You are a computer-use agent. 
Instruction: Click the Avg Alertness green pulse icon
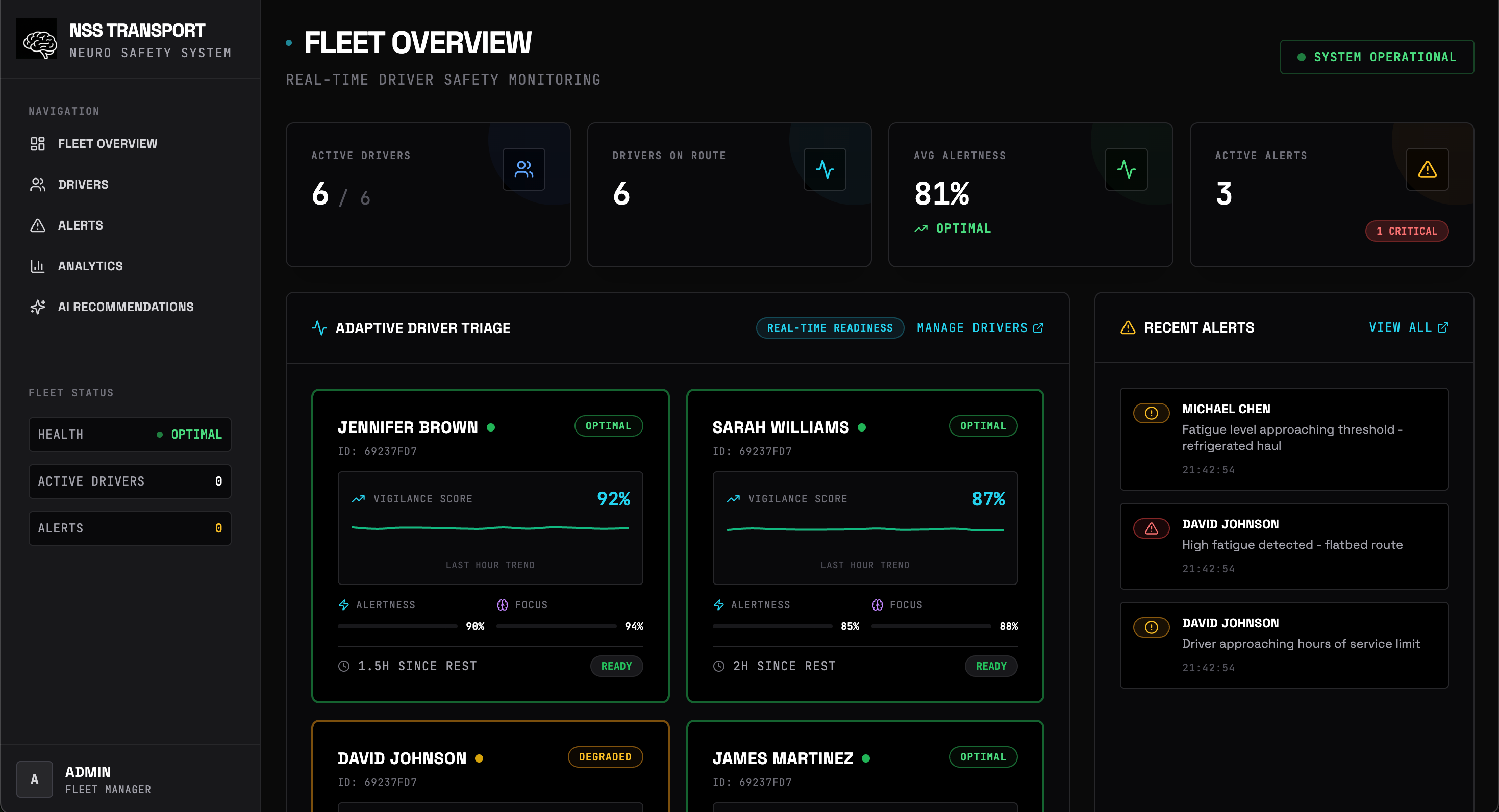tap(1126, 169)
